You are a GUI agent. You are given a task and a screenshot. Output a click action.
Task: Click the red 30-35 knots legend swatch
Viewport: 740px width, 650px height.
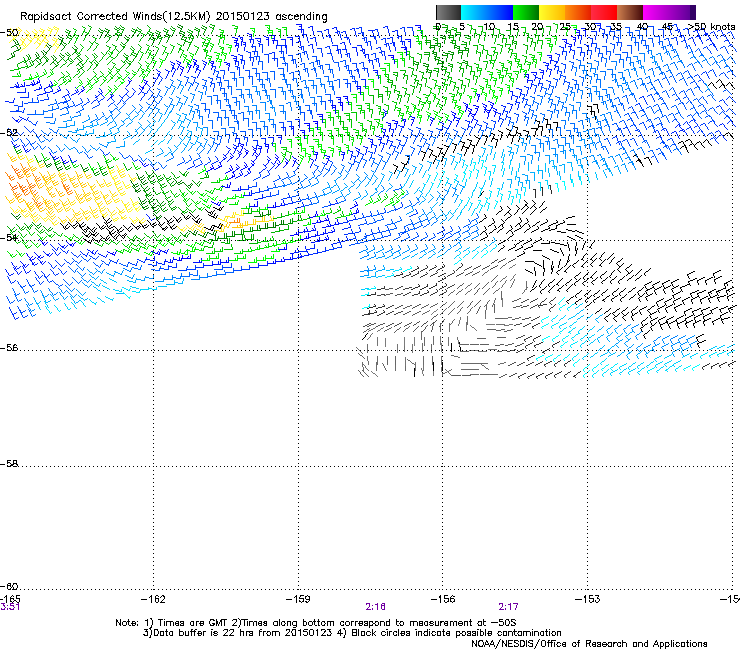point(604,12)
